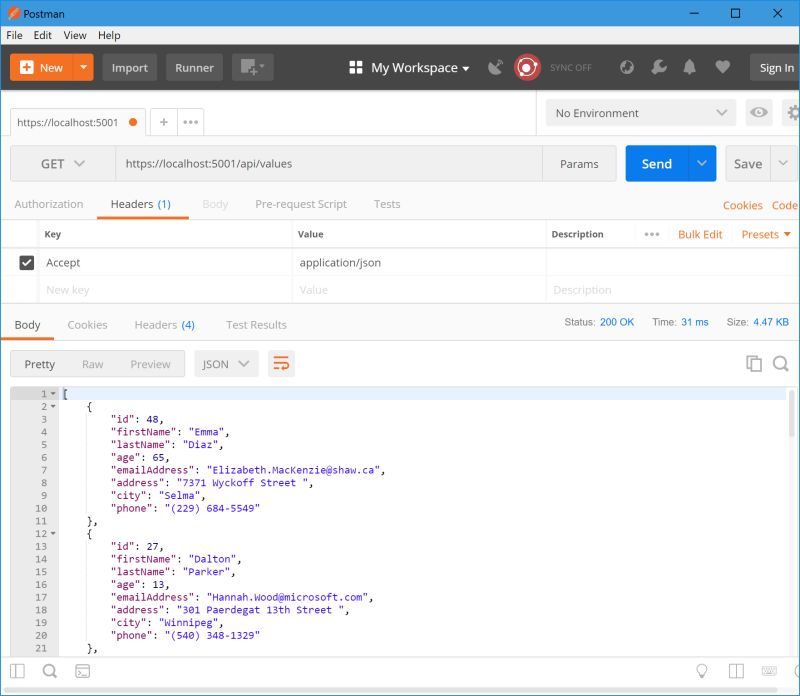Image resolution: width=800 pixels, height=696 pixels.
Task: Copy the response body using the copy icon
Action: [x=755, y=364]
